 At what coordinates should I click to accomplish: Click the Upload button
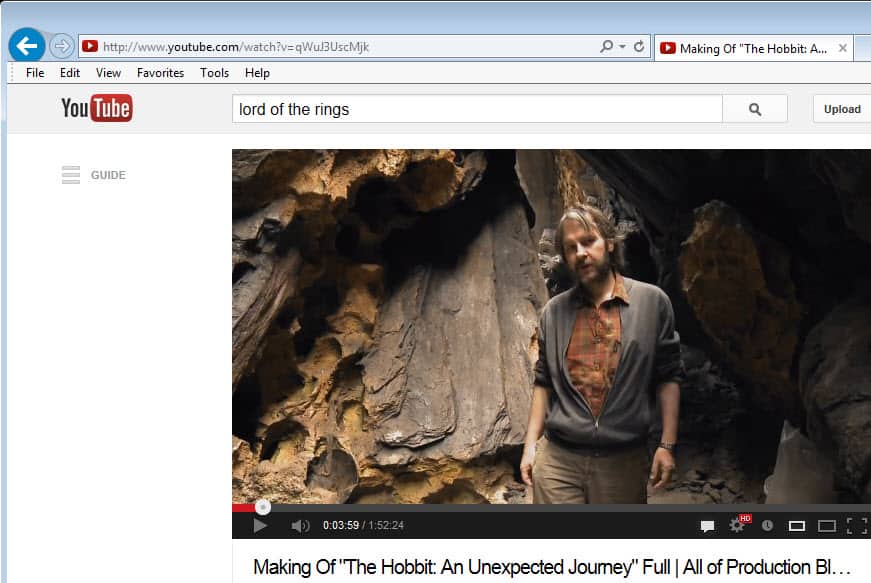tap(842, 109)
